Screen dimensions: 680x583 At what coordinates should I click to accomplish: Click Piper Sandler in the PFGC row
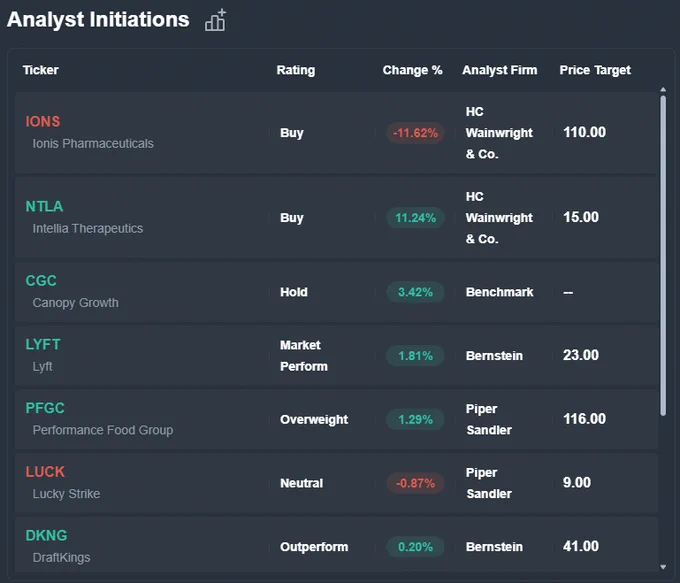[489, 419]
